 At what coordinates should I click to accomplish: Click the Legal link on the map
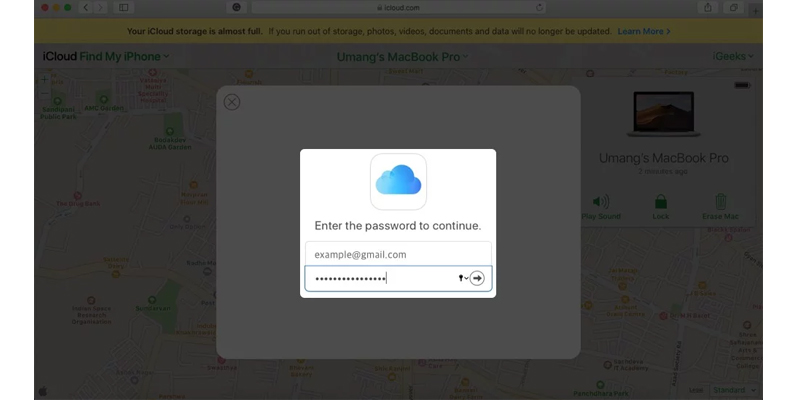(x=696, y=390)
